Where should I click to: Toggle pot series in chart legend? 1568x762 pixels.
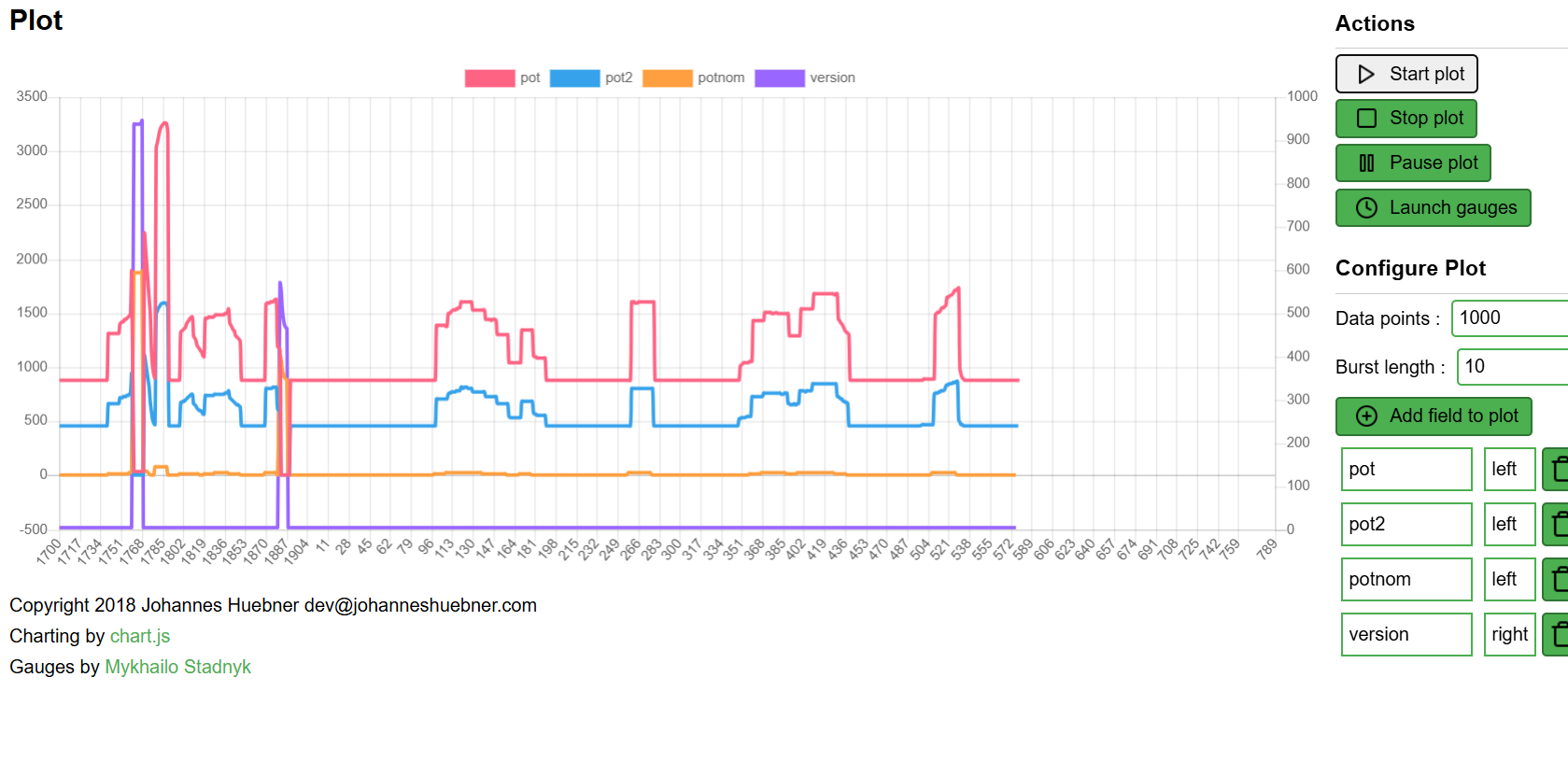pyautogui.click(x=502, y=78)
